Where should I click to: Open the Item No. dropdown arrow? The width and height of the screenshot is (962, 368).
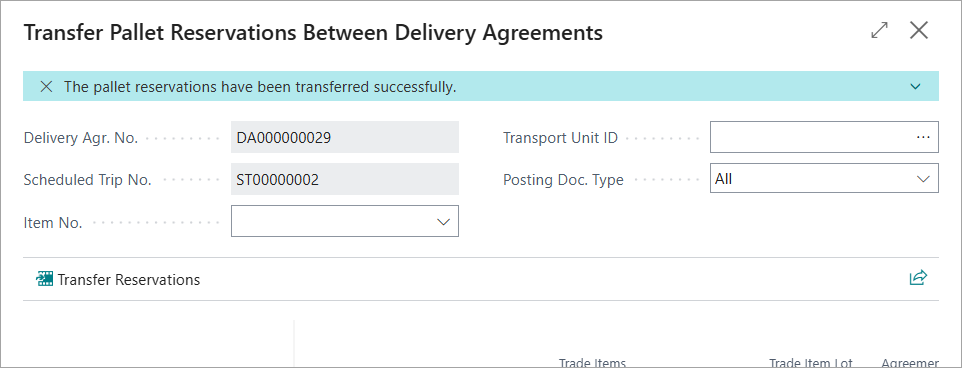coord(444,222)
